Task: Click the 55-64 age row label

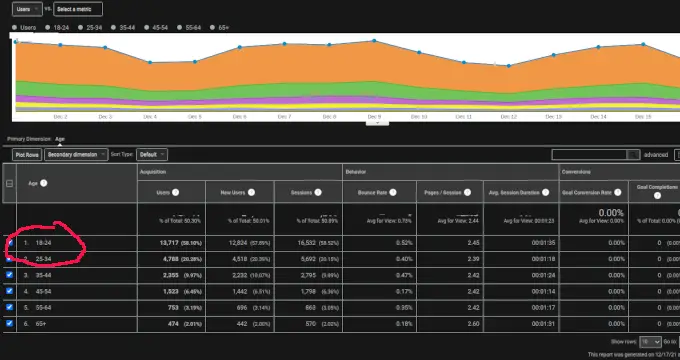Action: 43,308
